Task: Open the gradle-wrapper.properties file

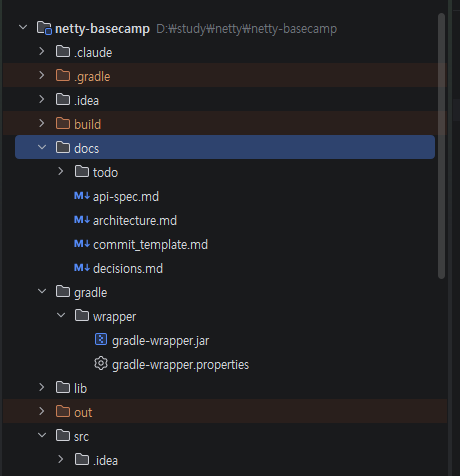Action: pos(180,365)
